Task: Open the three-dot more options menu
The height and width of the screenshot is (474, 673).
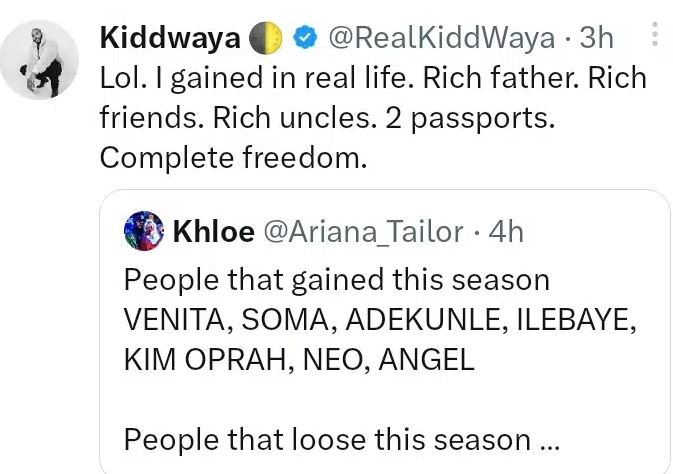Action: pos(655,37)
